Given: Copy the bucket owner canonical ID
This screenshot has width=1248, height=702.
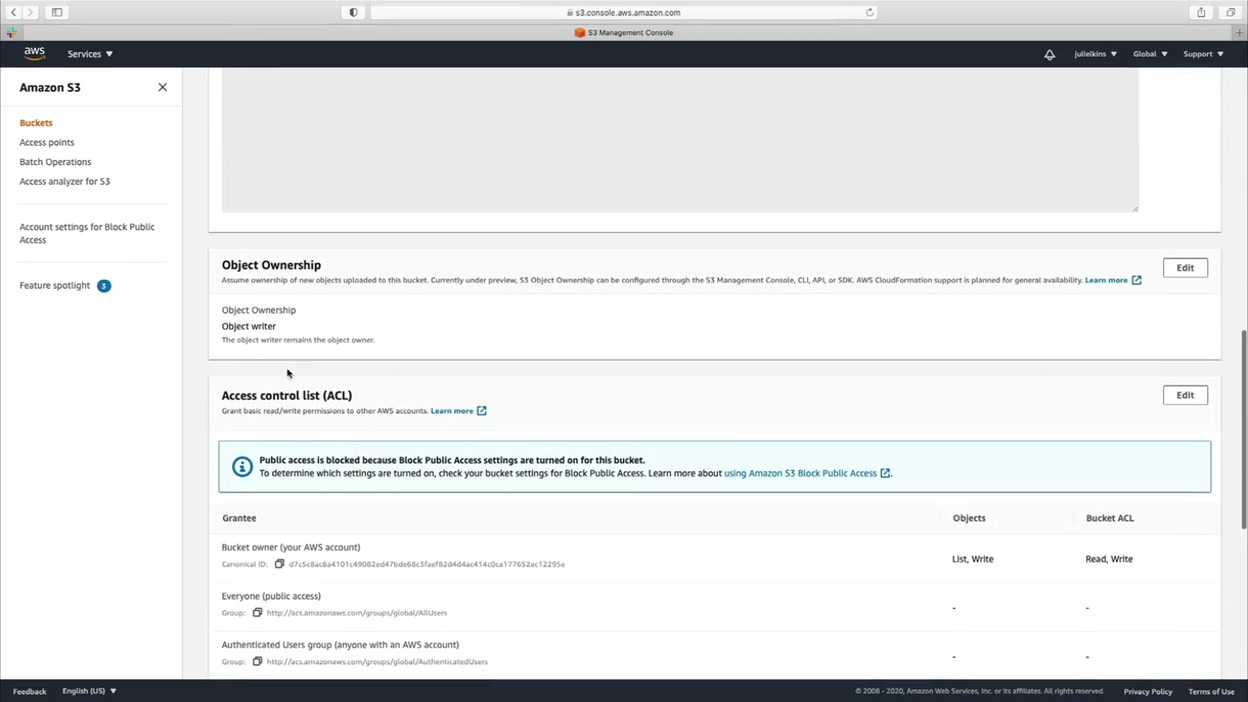Looking at the screenshot, I should point(280,564).
